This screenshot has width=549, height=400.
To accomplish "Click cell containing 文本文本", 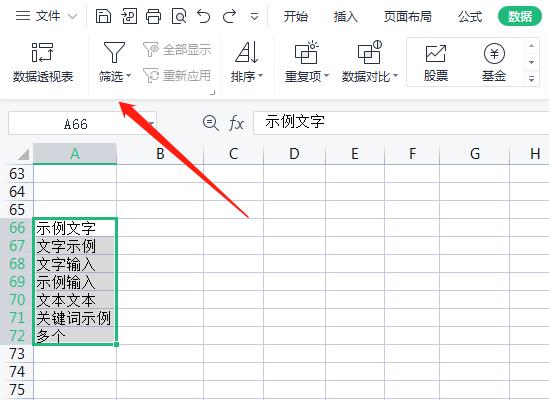I will pos(75,300).
